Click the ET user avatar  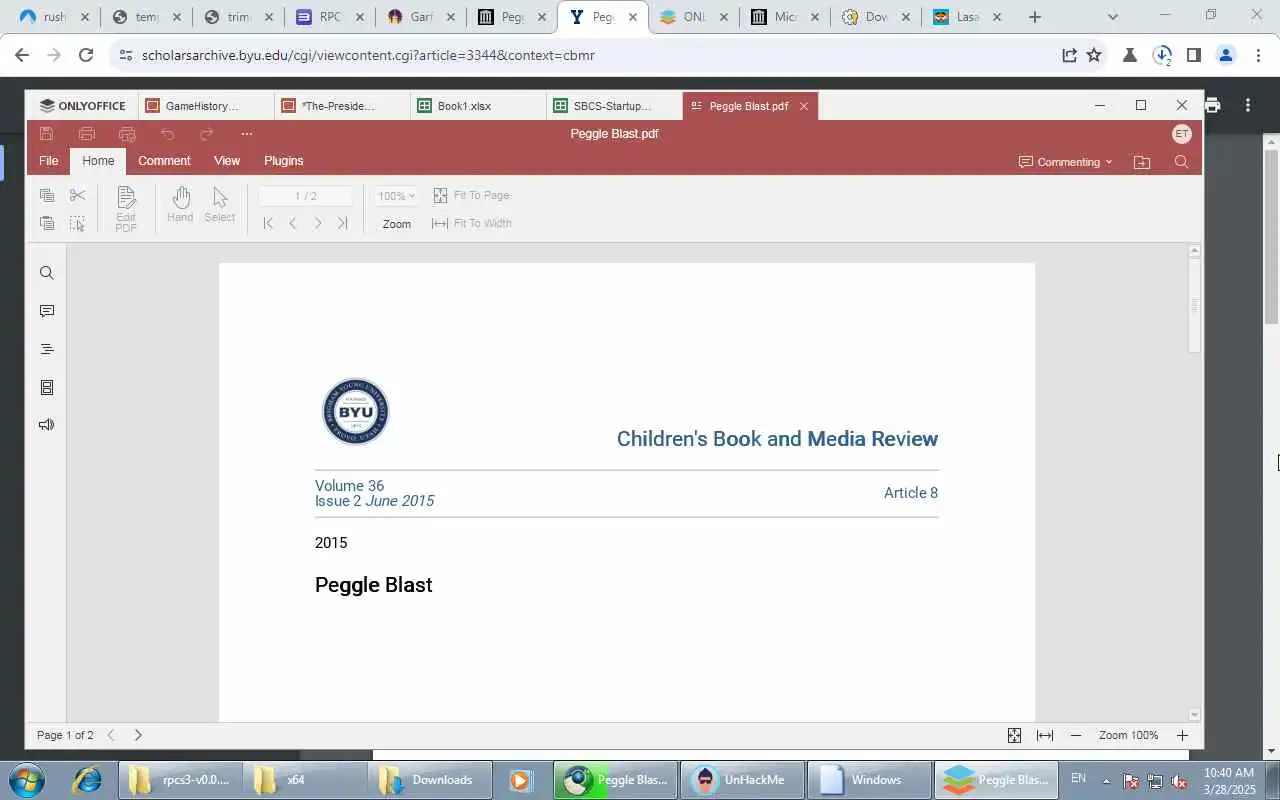coord(1181,134)
